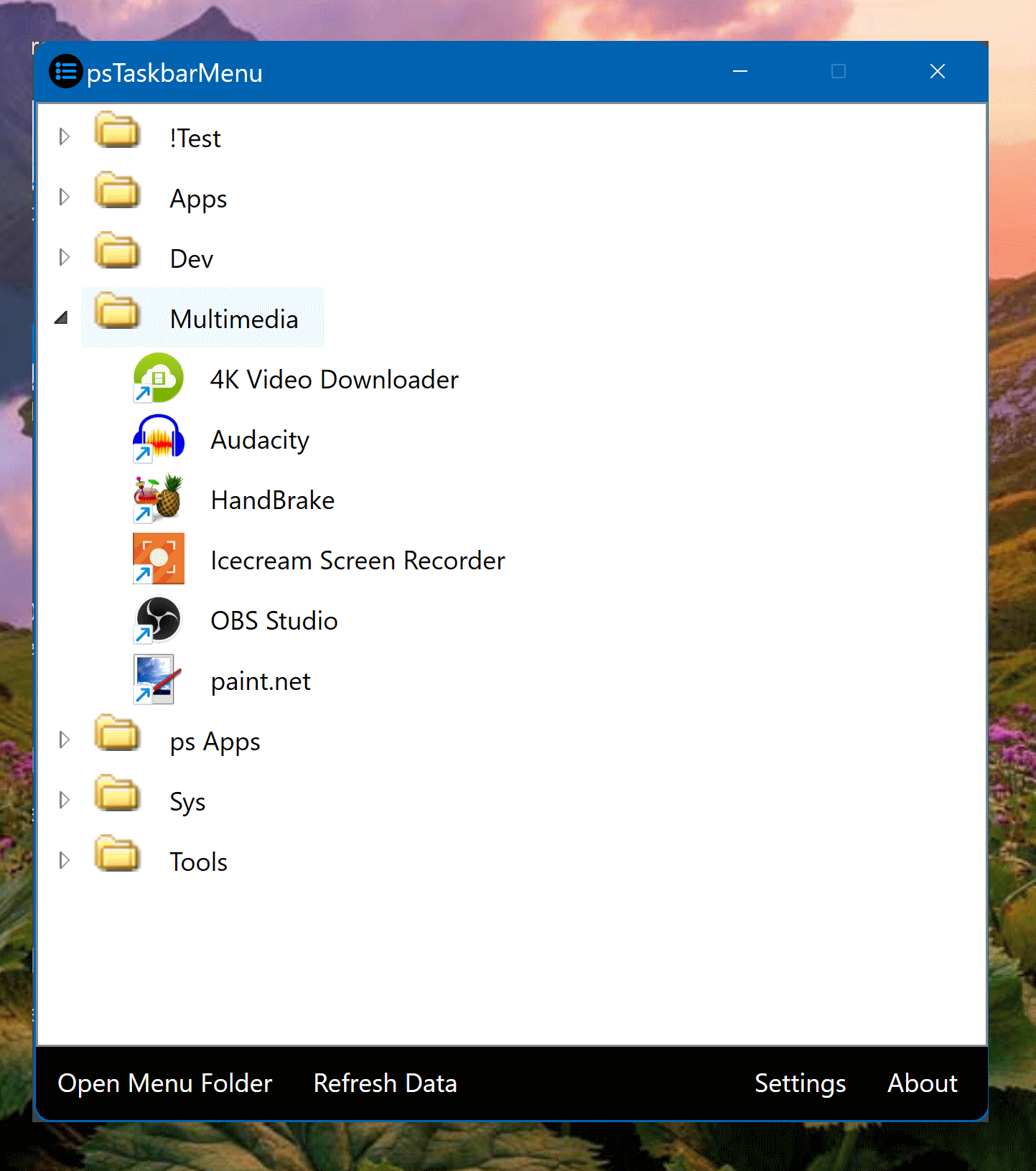The height and width of the screenshot is (1171, 1036).
Task: Select the 'Sys' folder label
Action: (x=188, y=802)
